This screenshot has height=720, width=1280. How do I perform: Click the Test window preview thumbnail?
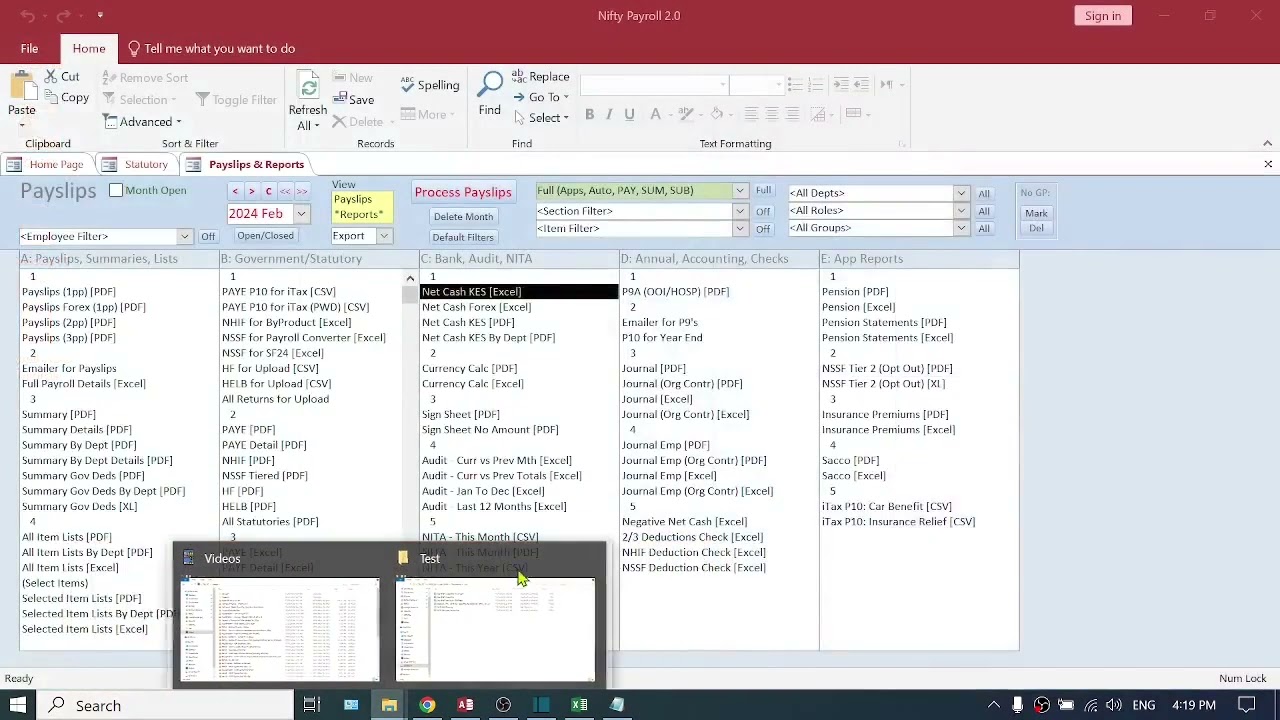pos(496,630)
